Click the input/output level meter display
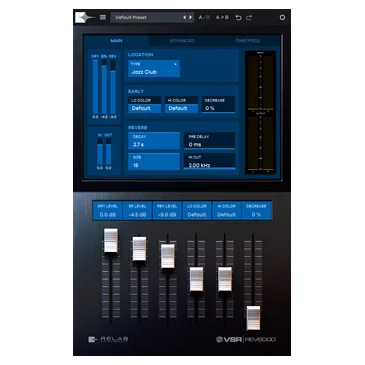365x365 pixels. click(x=260, y=112)
